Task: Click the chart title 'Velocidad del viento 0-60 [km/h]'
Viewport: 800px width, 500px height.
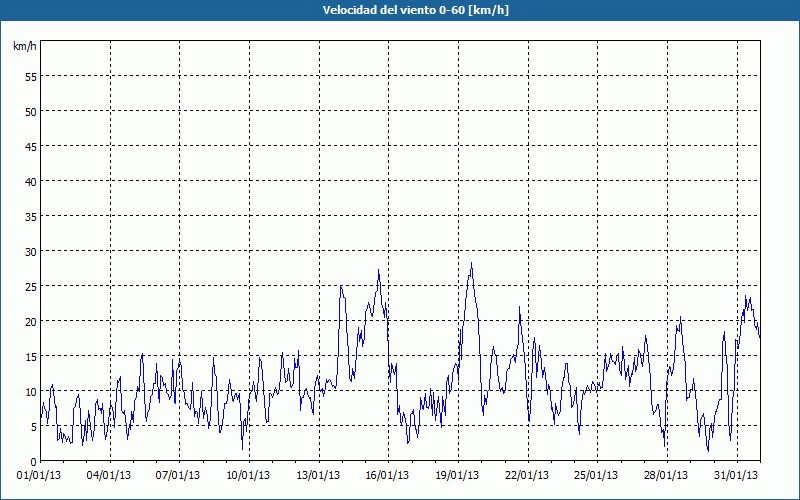Action: pos(416,10)
